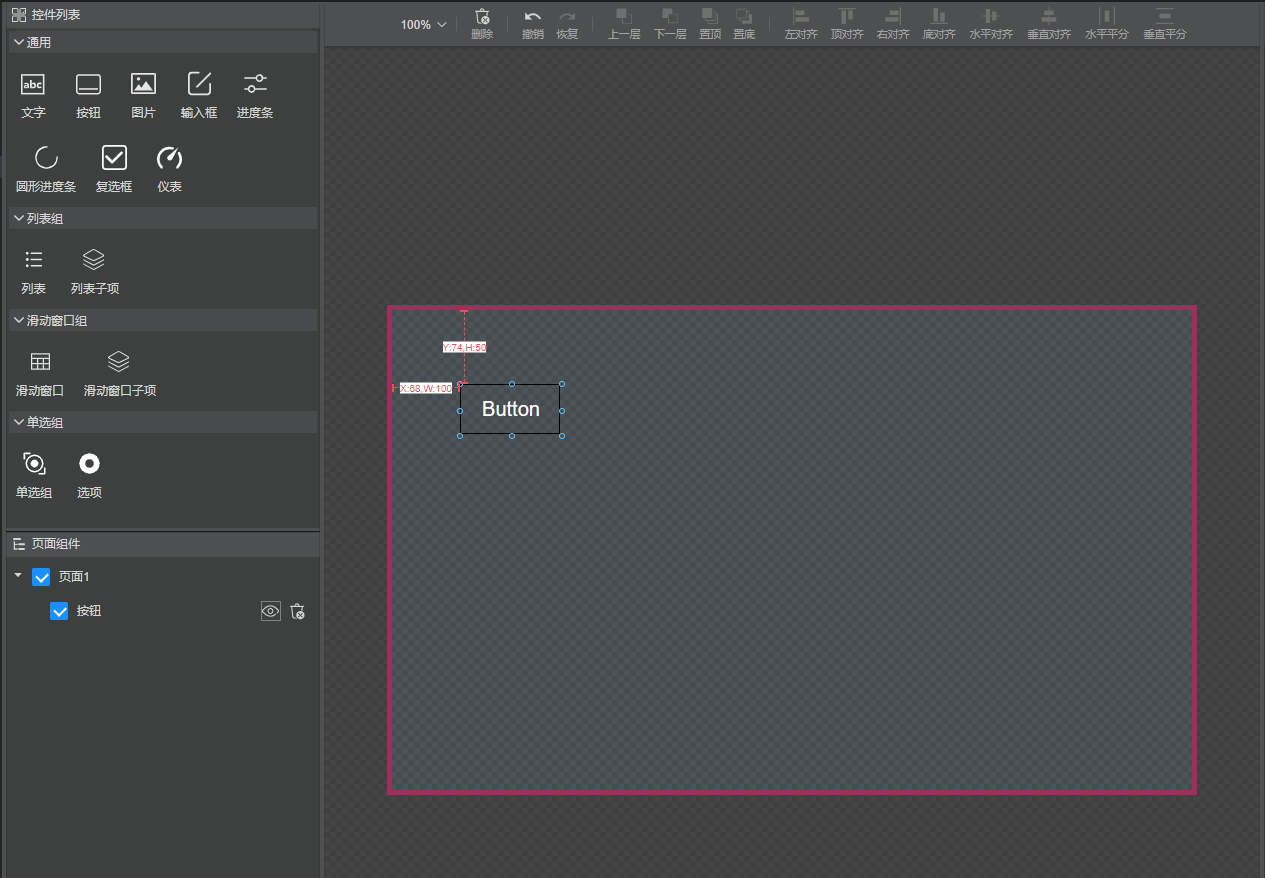Select the 进度条 slider widget icon

pos(255,85)
